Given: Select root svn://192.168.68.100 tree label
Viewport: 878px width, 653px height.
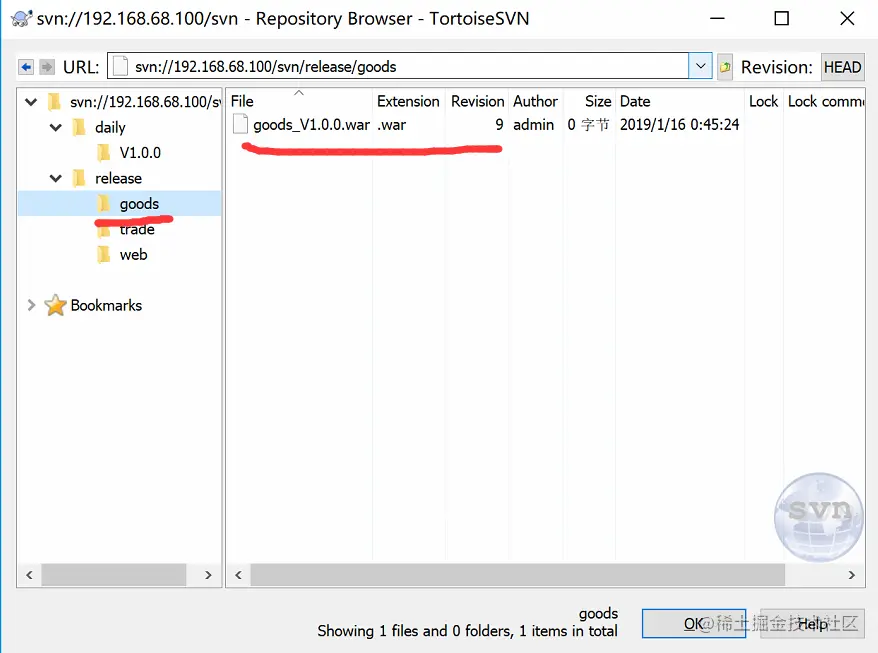Looking at the screenshot, I should (145, 102).
